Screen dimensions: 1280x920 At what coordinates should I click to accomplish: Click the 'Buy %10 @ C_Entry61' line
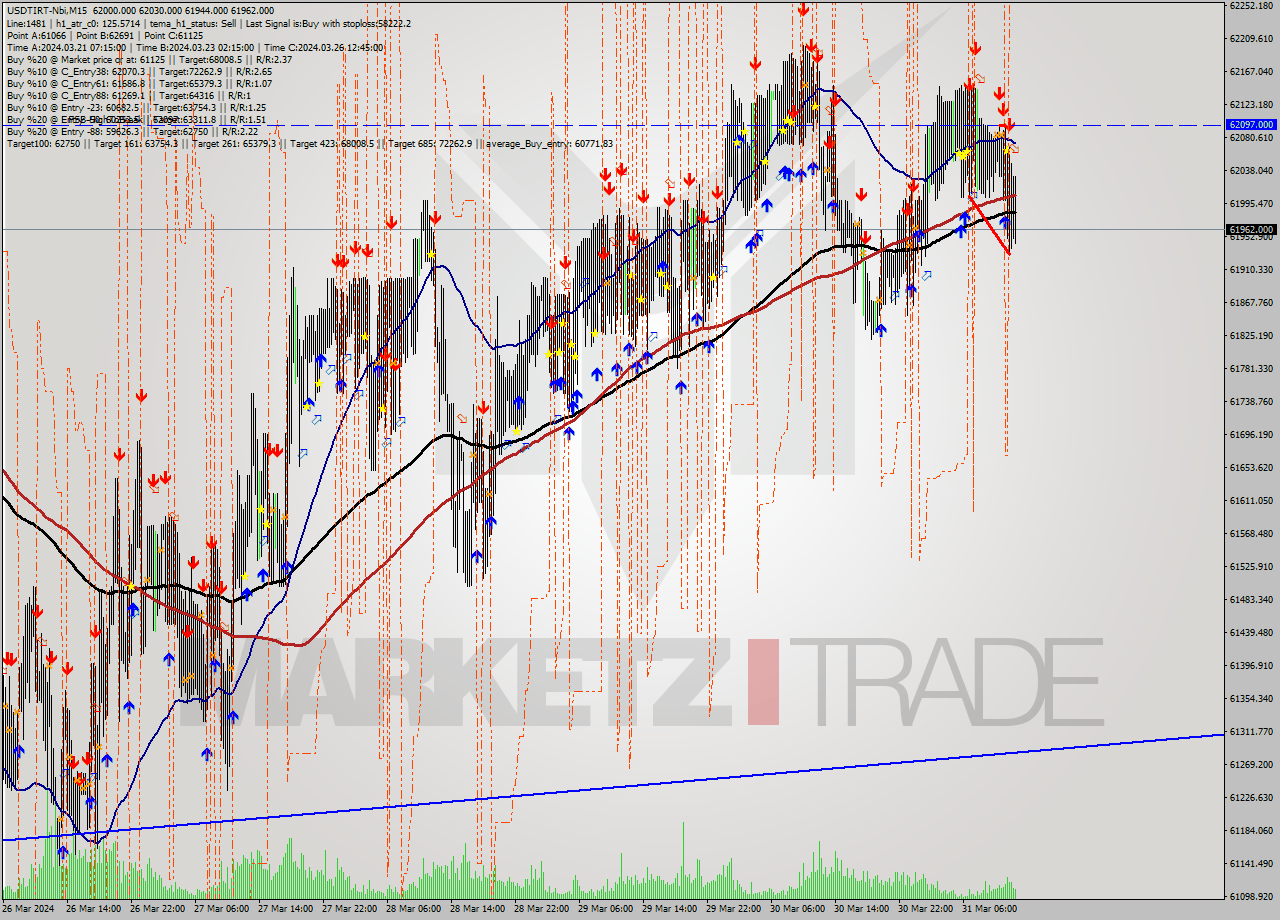pos(139,84)
